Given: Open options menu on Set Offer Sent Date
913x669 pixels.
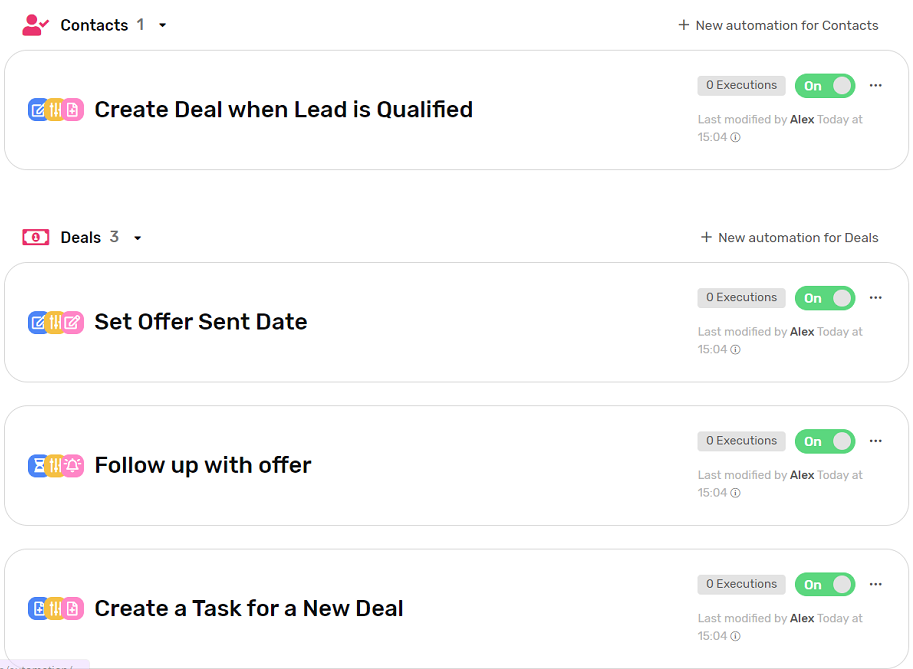Looking at the screenshot, I should (x=876, y=297).
